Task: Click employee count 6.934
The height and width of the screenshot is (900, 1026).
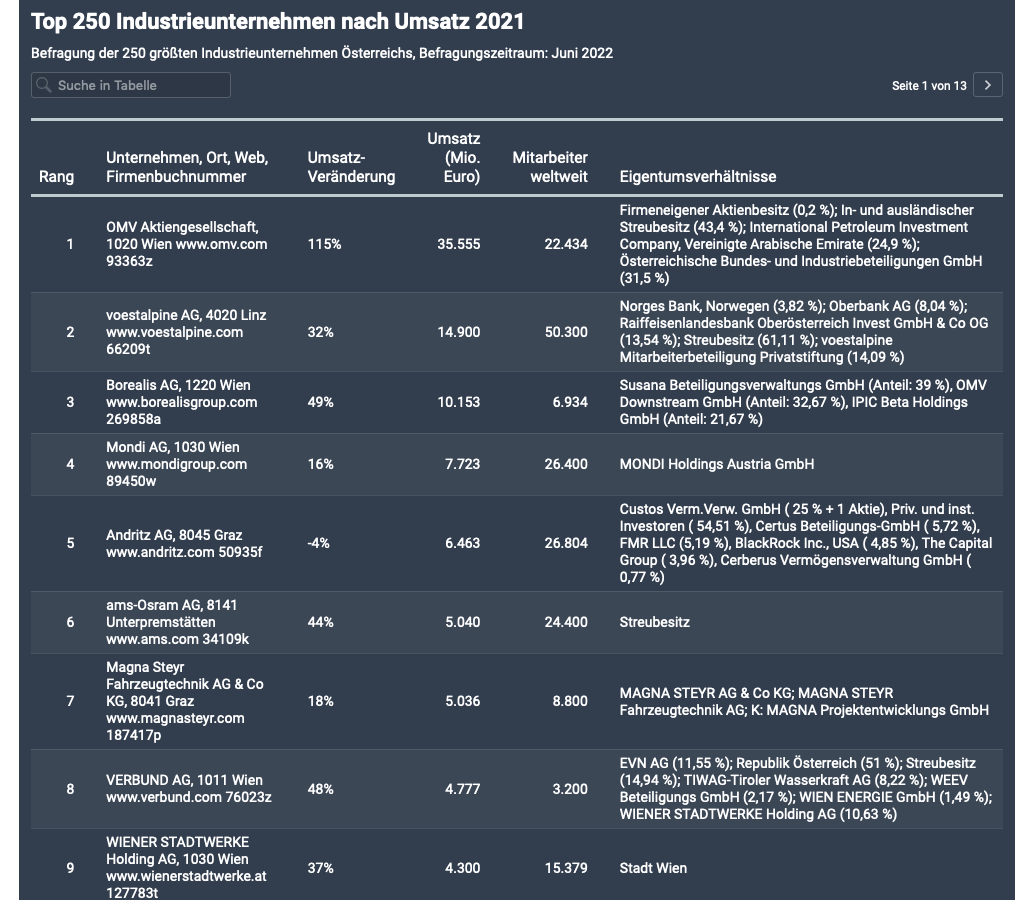Action: [570, 402]
